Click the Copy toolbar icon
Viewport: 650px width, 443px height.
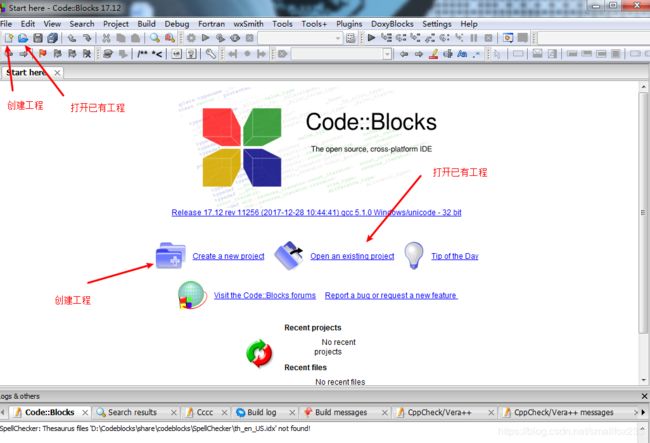tap(121, 38)
